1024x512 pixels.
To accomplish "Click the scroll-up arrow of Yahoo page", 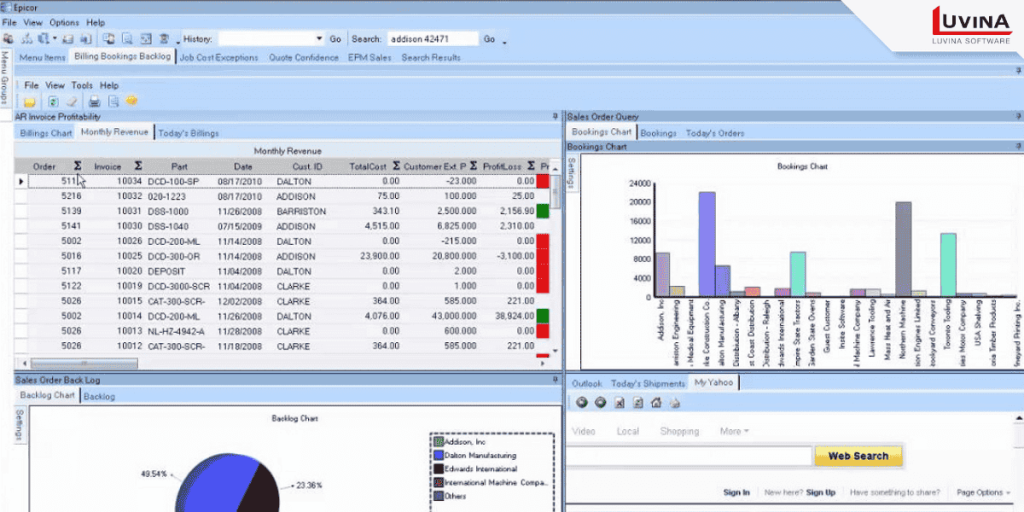I will coord(1019,418).
